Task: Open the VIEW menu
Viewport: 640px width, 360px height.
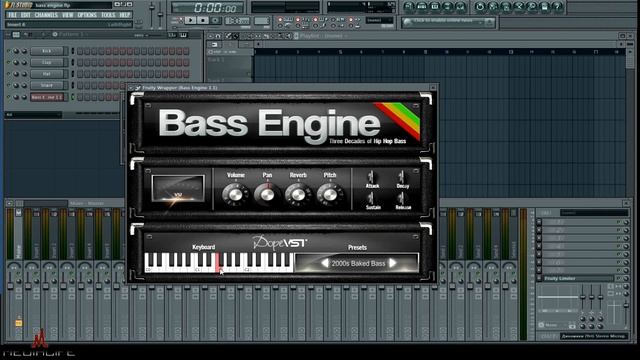Action: coord(68,15)
